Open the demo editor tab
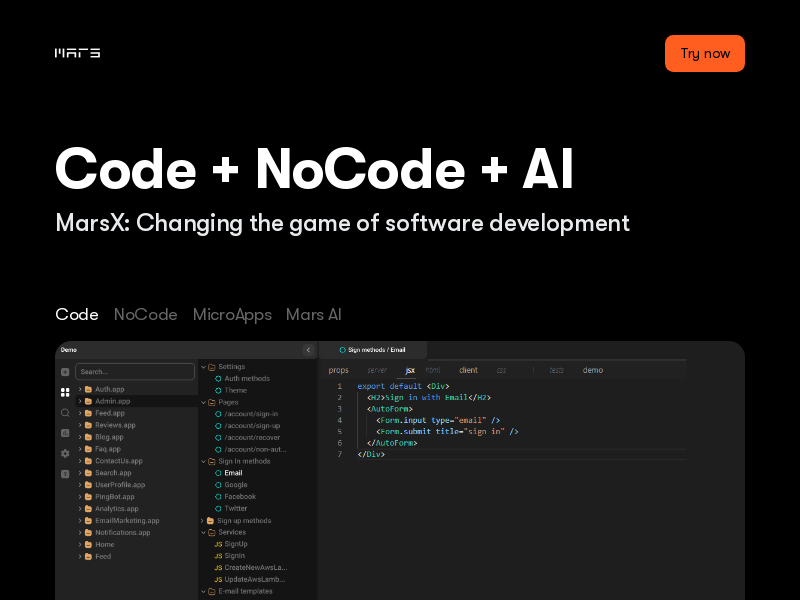Viewport: 800px width, 600px height. coord(592,370)
